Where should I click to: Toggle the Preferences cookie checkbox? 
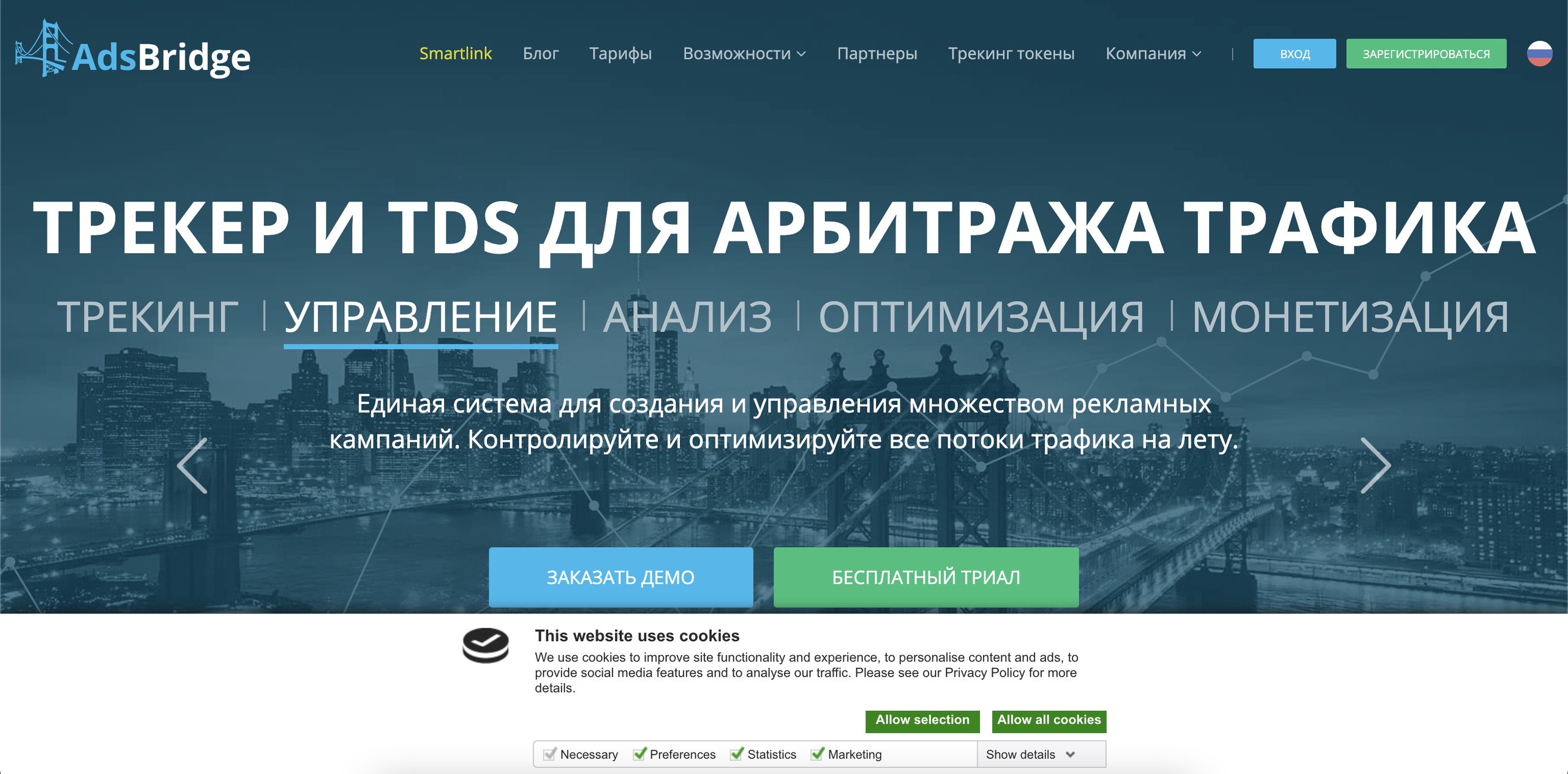pyautogui.click(x=640, y=754)
